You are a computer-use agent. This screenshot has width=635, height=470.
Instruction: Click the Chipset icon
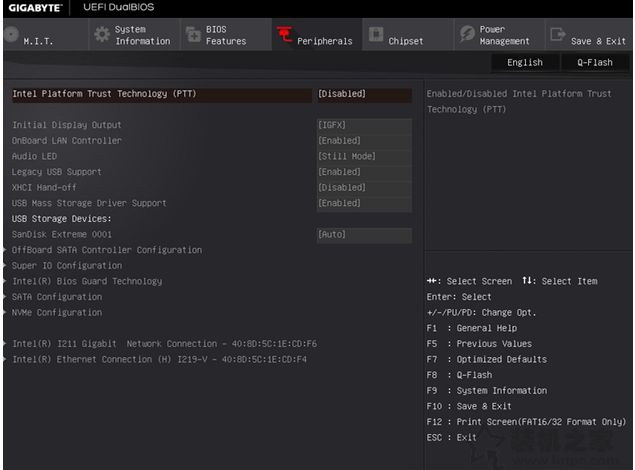click(376, 35)
